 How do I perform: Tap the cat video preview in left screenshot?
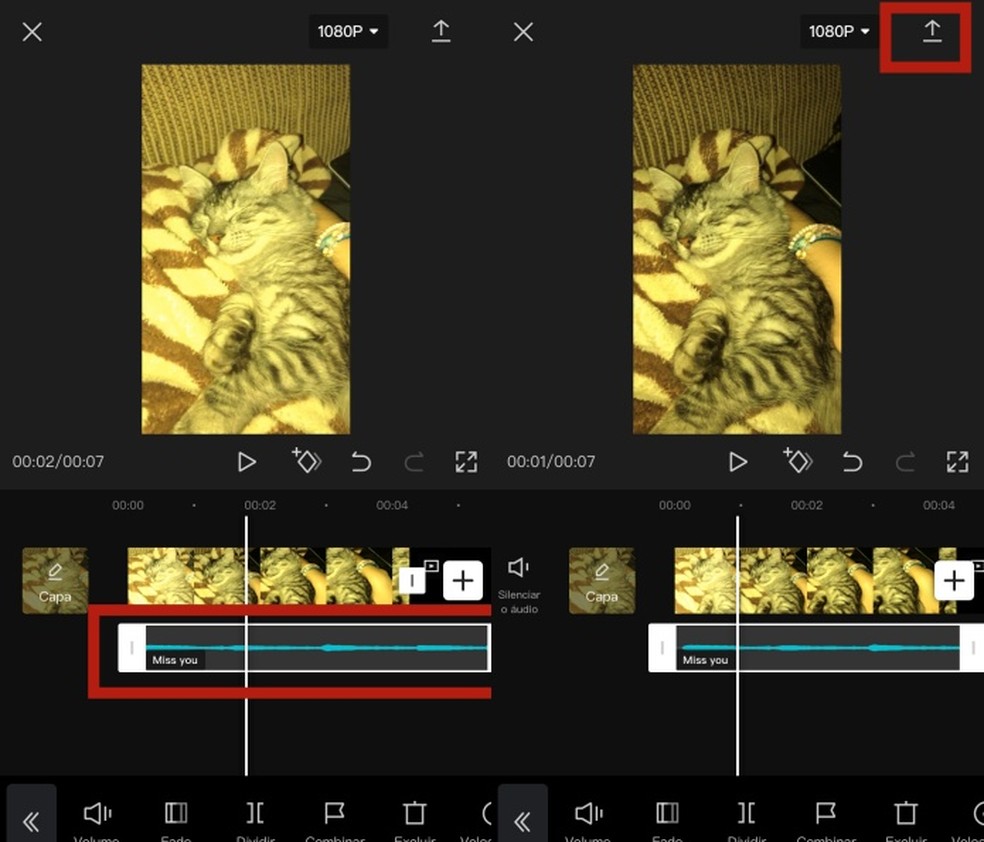(245, 249)
